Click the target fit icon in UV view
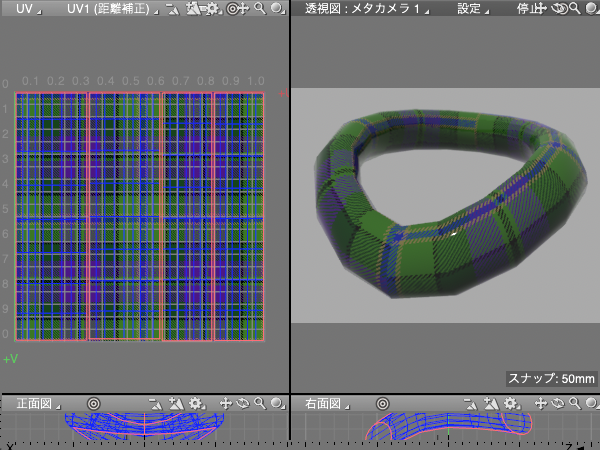This screenshot has height=450, width=600. 233,8
